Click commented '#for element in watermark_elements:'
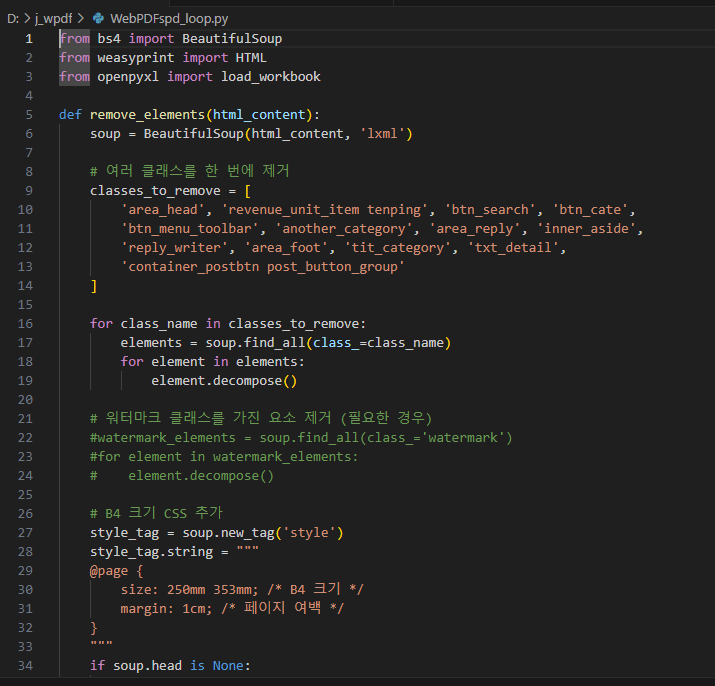 pyautogui.click(x=224, y=457)
